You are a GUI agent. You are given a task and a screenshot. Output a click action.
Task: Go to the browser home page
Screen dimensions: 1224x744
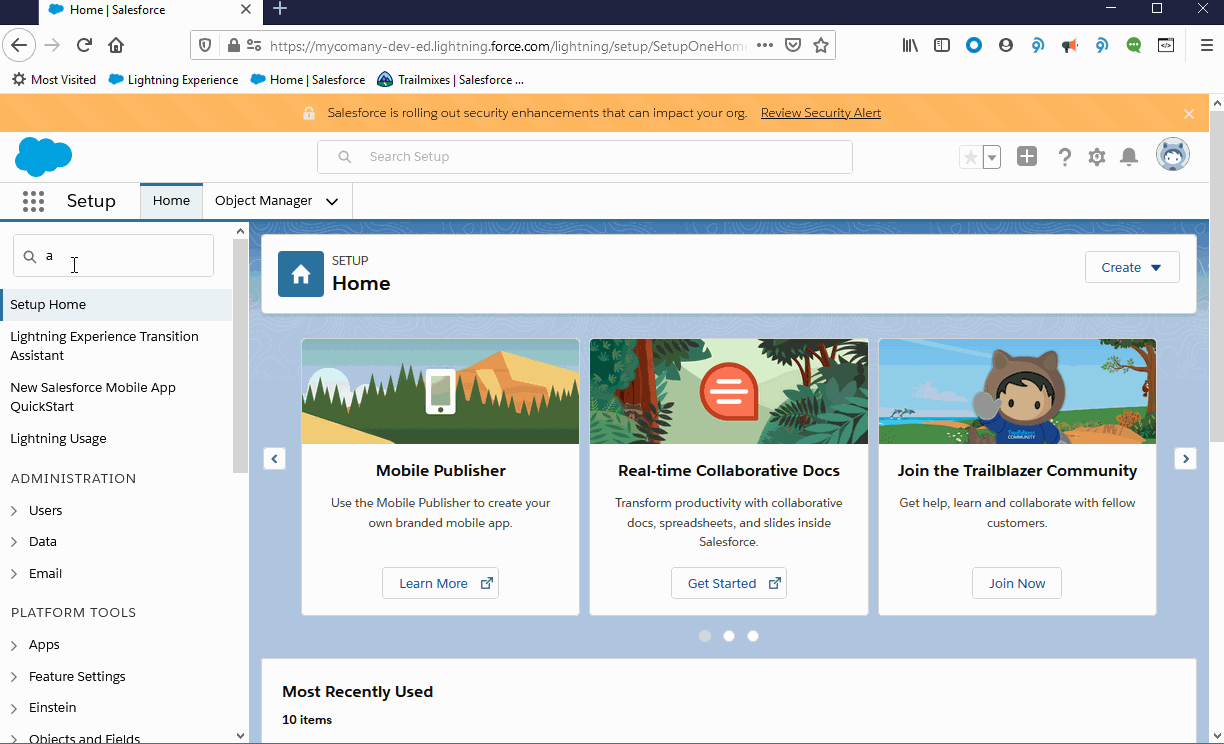tap(116, 45)
